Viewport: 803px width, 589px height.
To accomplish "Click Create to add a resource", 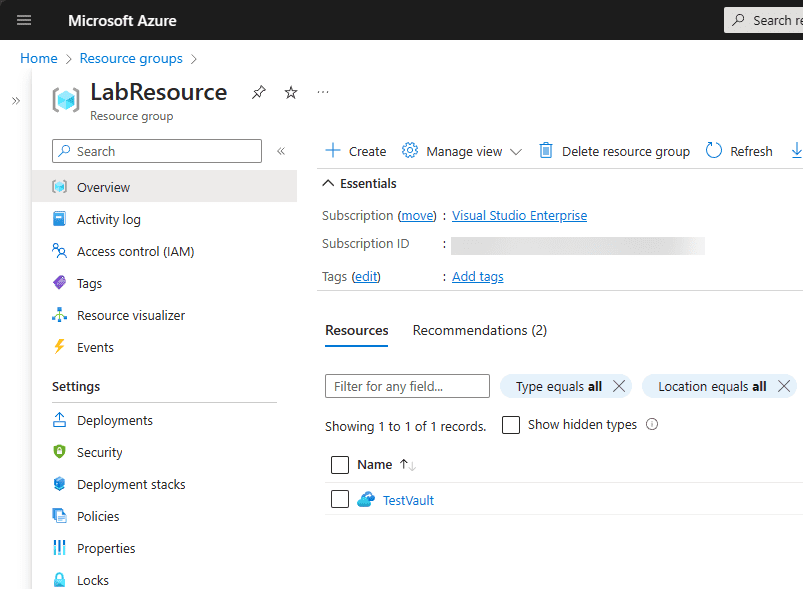I will [355, 151].
